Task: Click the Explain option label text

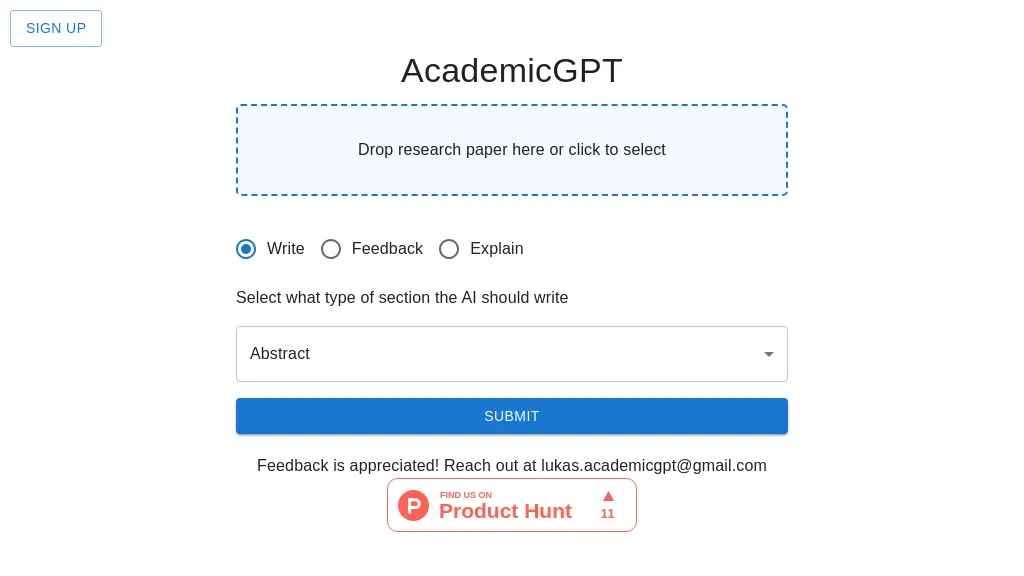Action: pyautogui.click(x=497, y=249)
